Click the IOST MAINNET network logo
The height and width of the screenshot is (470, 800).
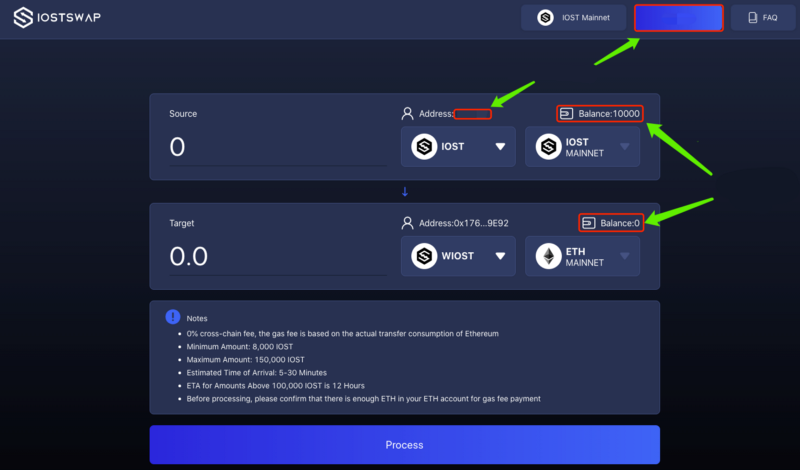(548, 146)
